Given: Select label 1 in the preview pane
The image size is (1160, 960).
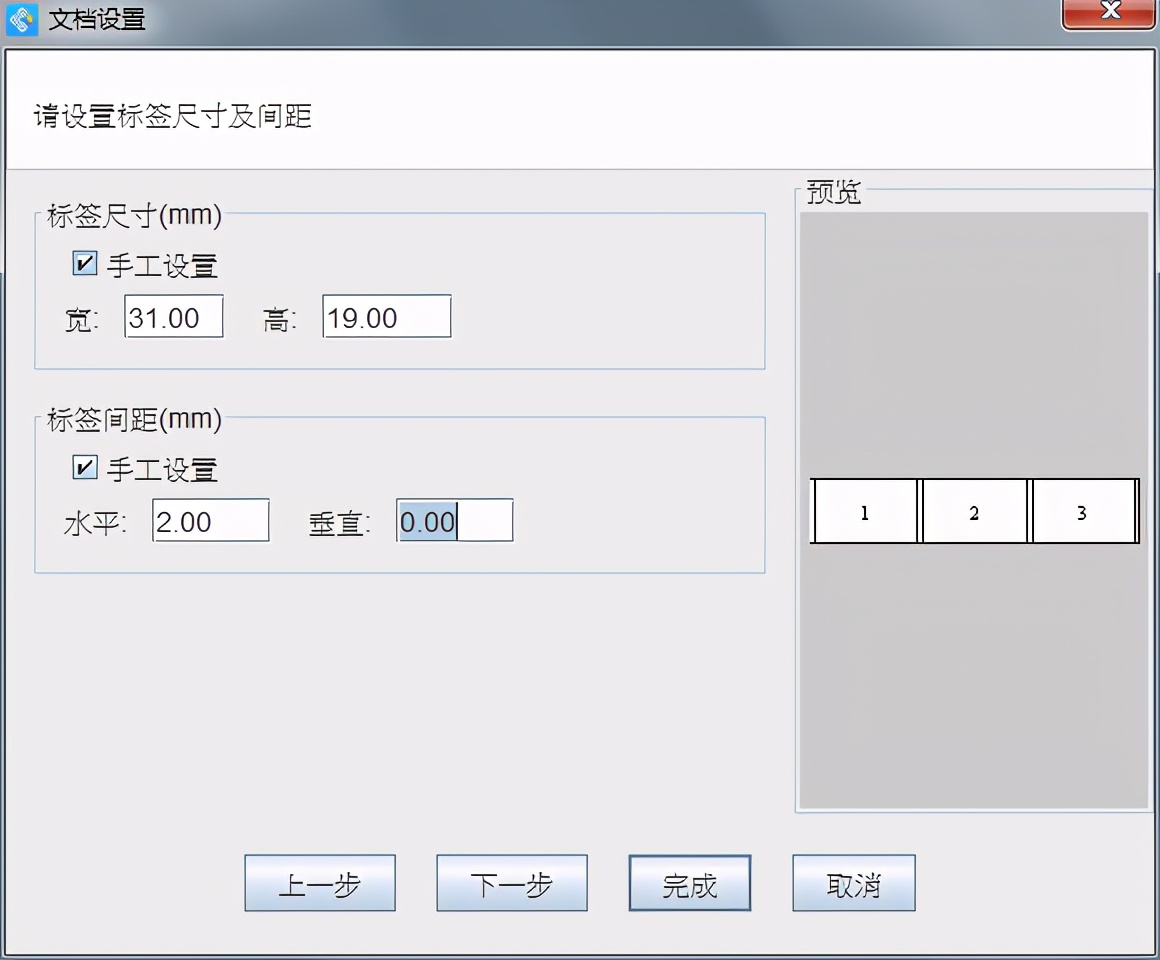Looking at the screenshot, I should click(863, 512).
